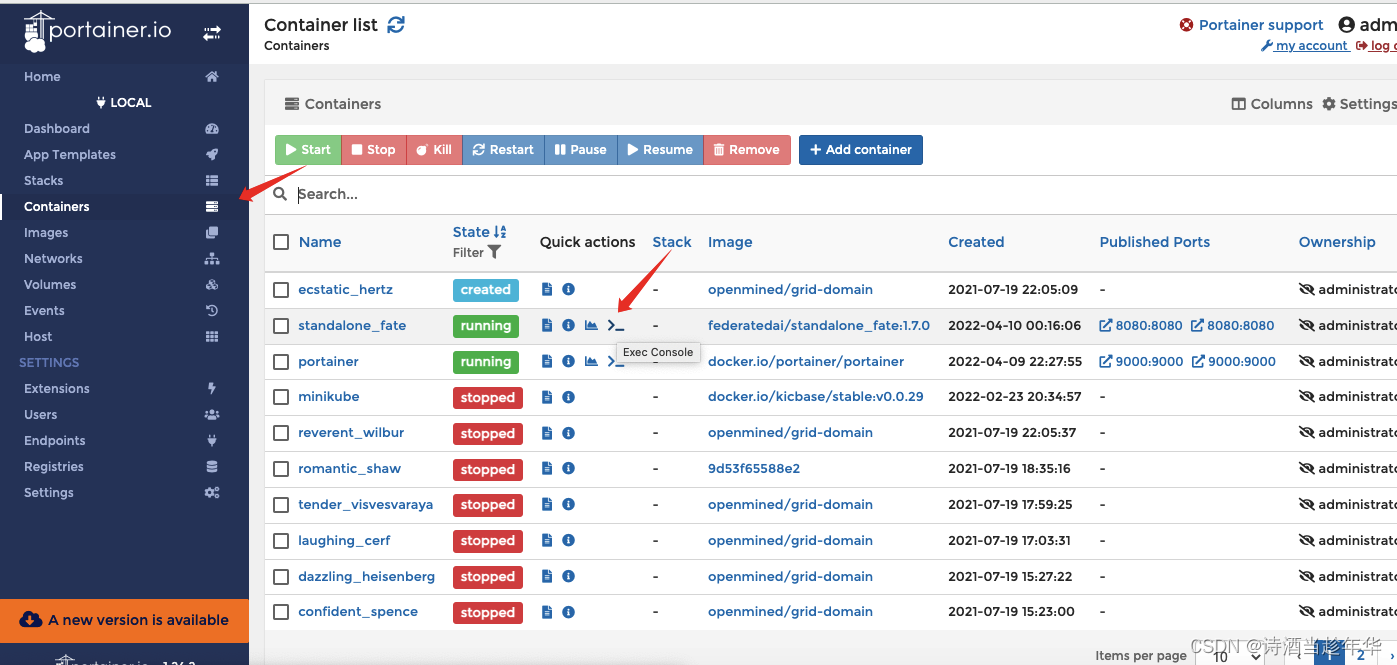Click the new version available banner

click(x=124, y=620)
